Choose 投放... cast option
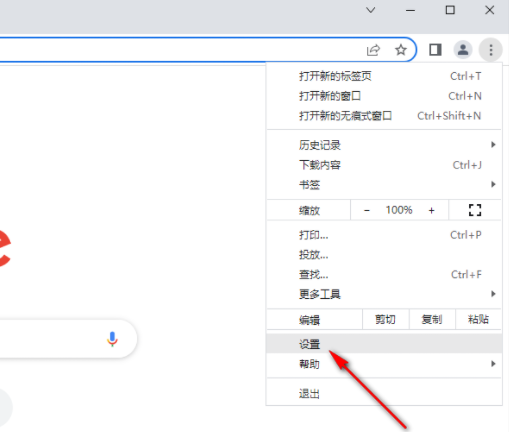Viewport: 509px width, 432px height. (384, 255)
